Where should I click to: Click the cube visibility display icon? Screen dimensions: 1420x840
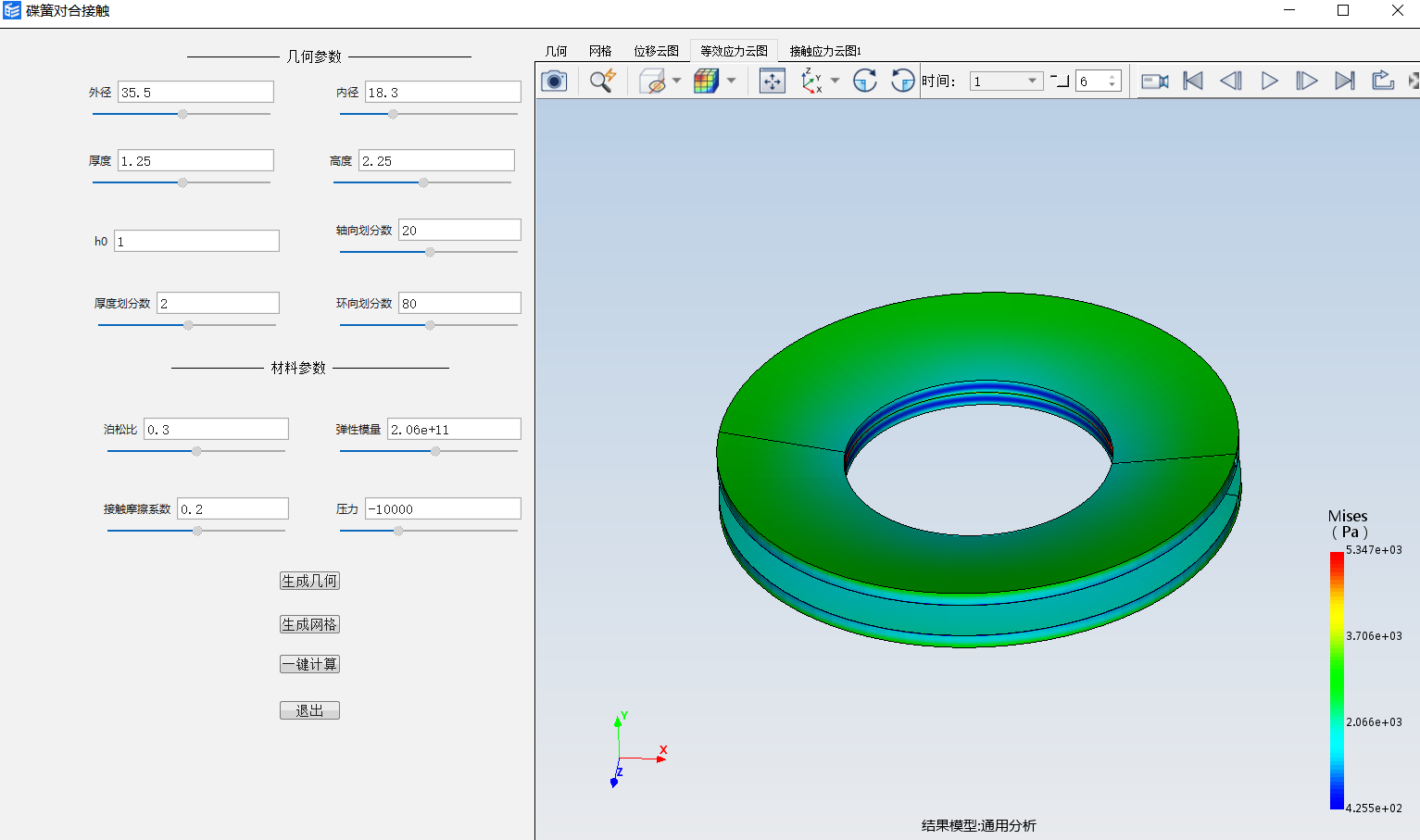tap(653, 81)
